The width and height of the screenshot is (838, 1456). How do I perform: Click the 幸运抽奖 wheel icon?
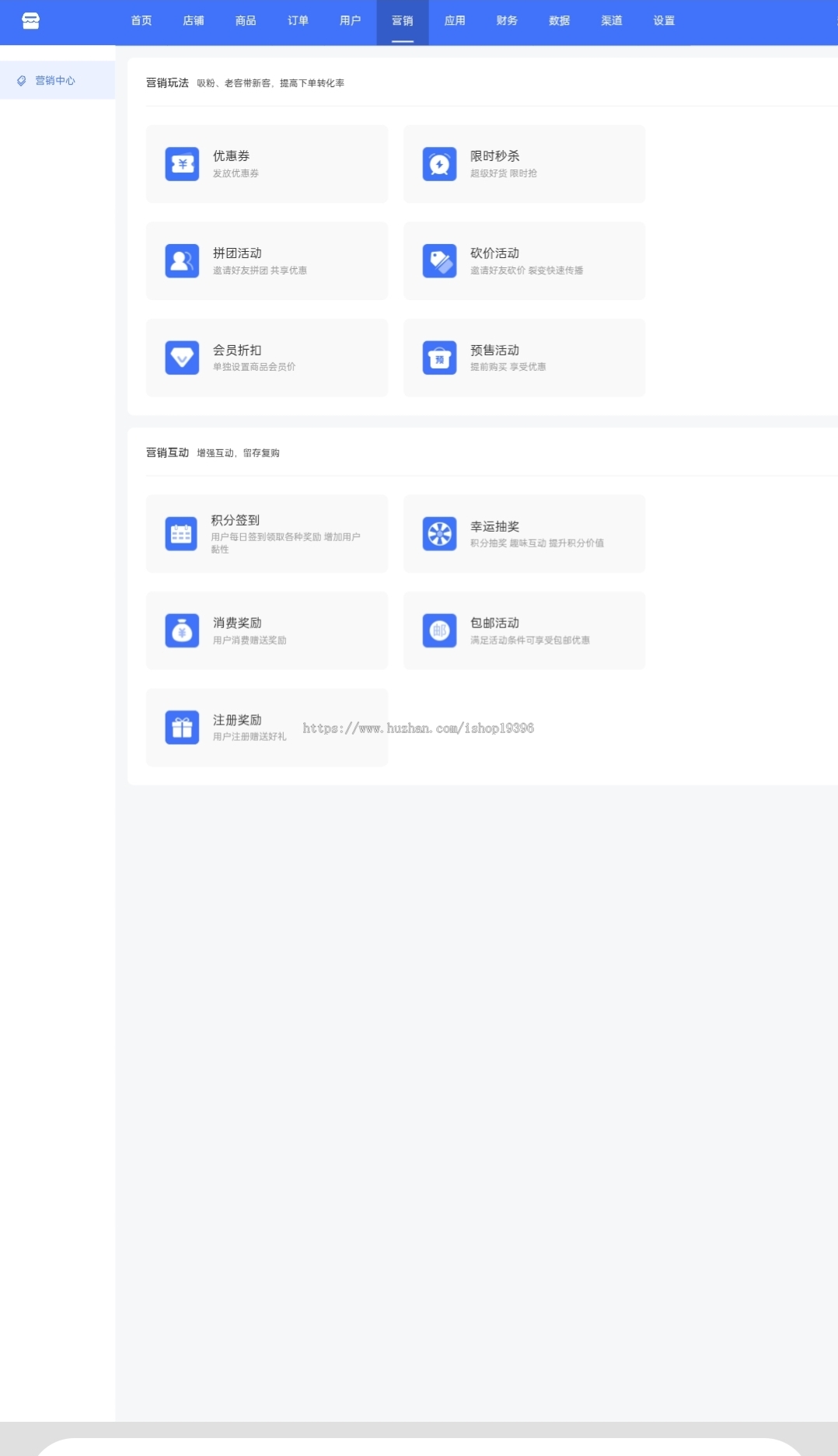point(439,534)
